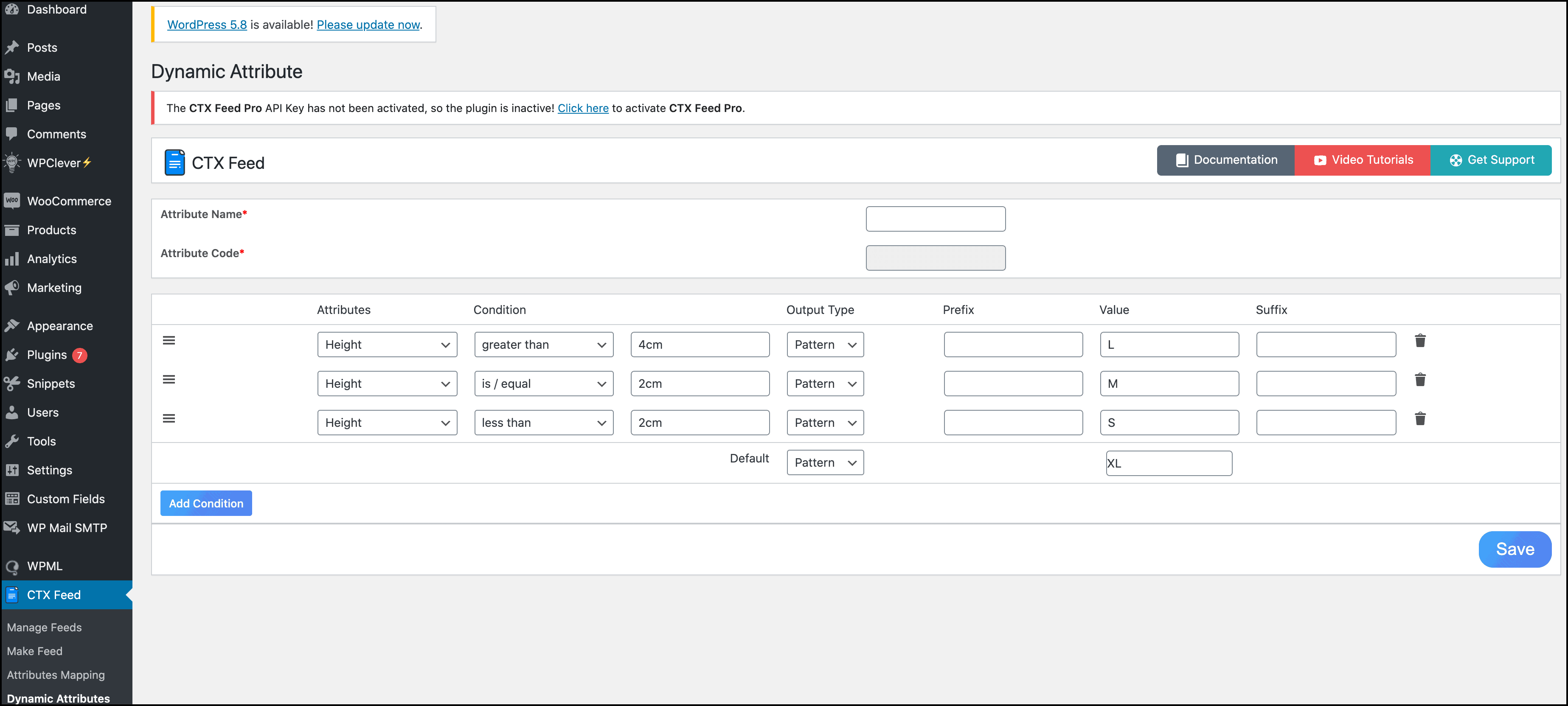Open Video Tutorials page

point(1363,159)
